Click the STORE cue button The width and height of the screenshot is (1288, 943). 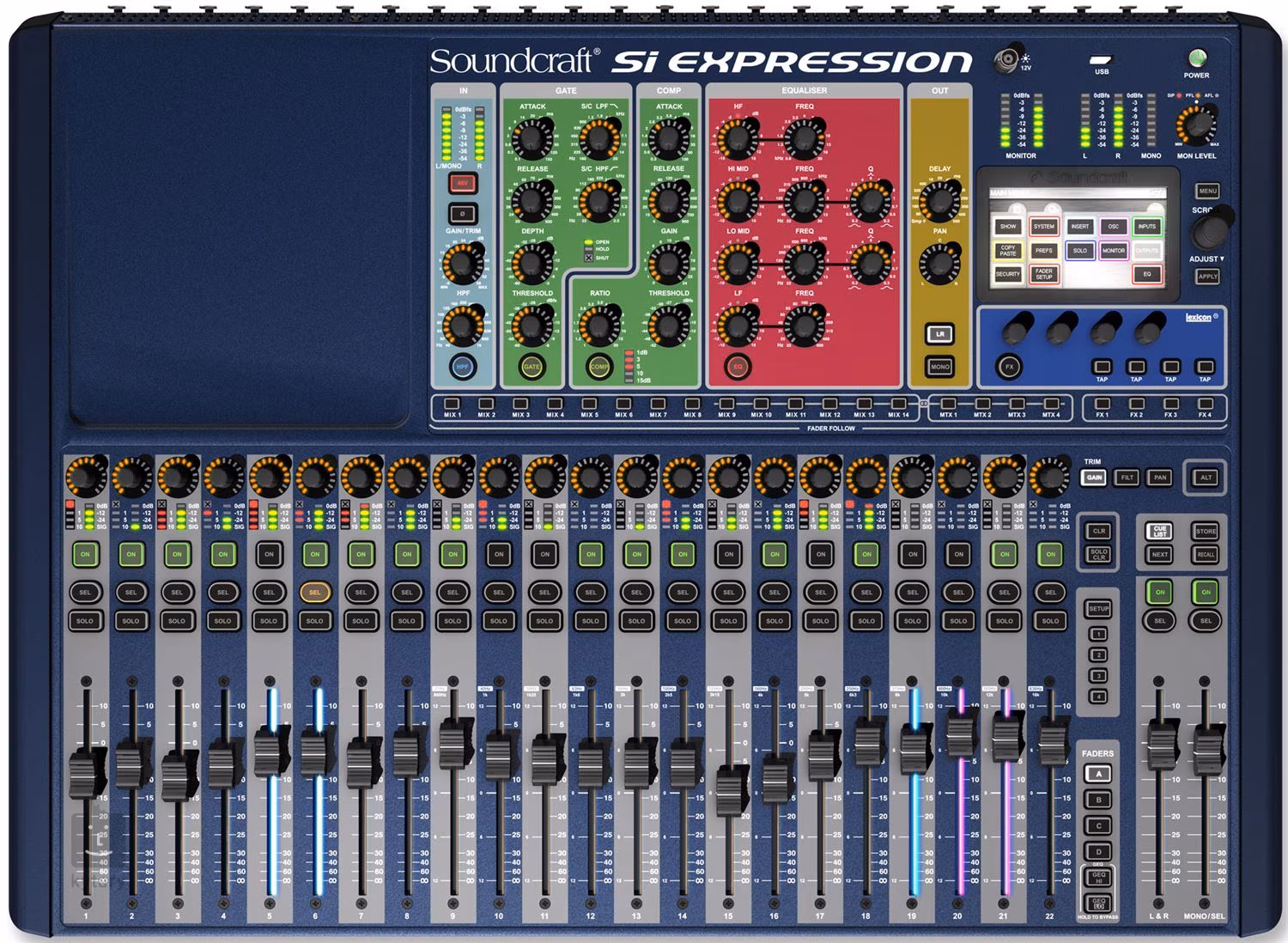(1206, 531)
